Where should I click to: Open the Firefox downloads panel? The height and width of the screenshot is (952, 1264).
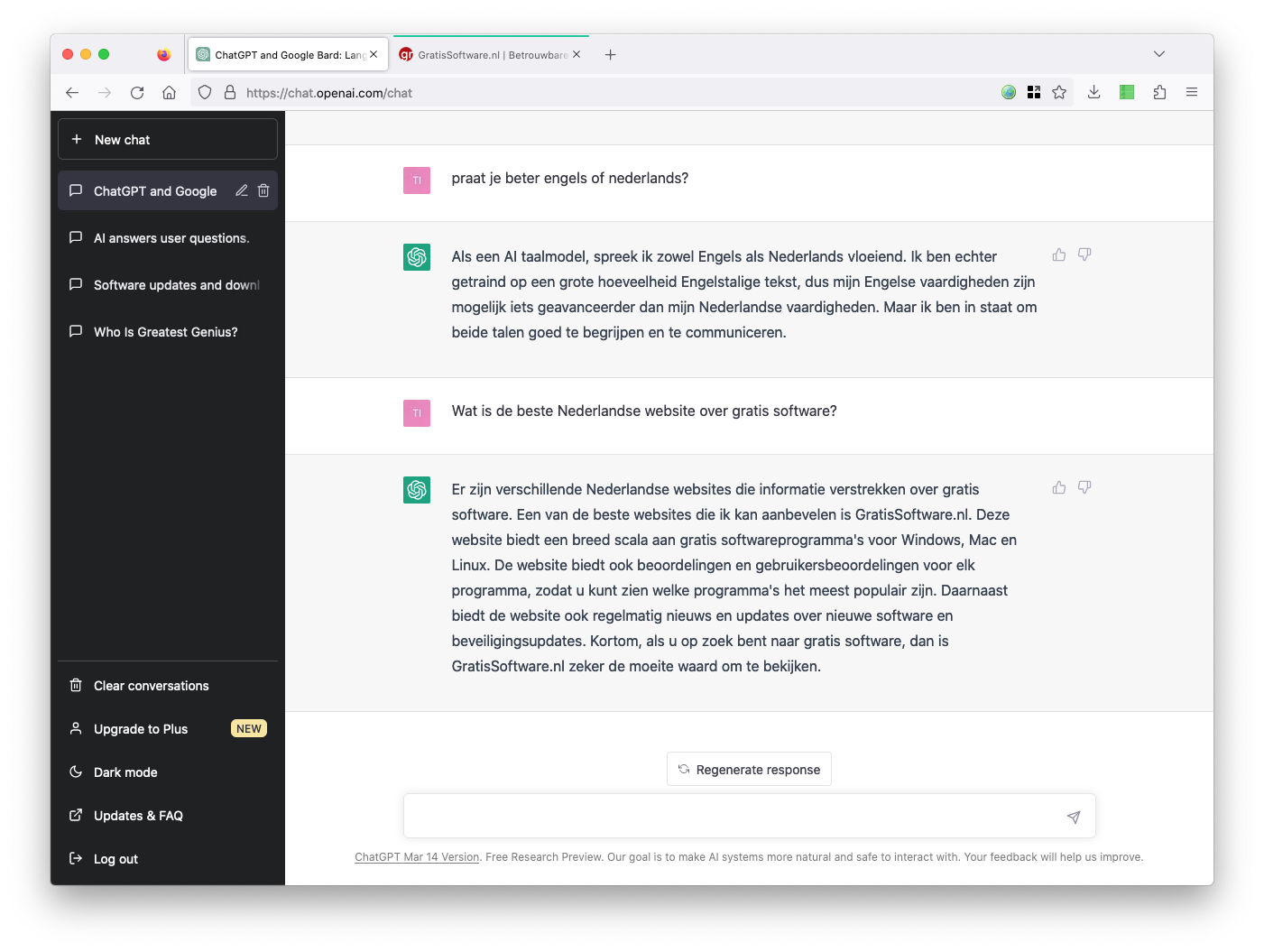1093,92
